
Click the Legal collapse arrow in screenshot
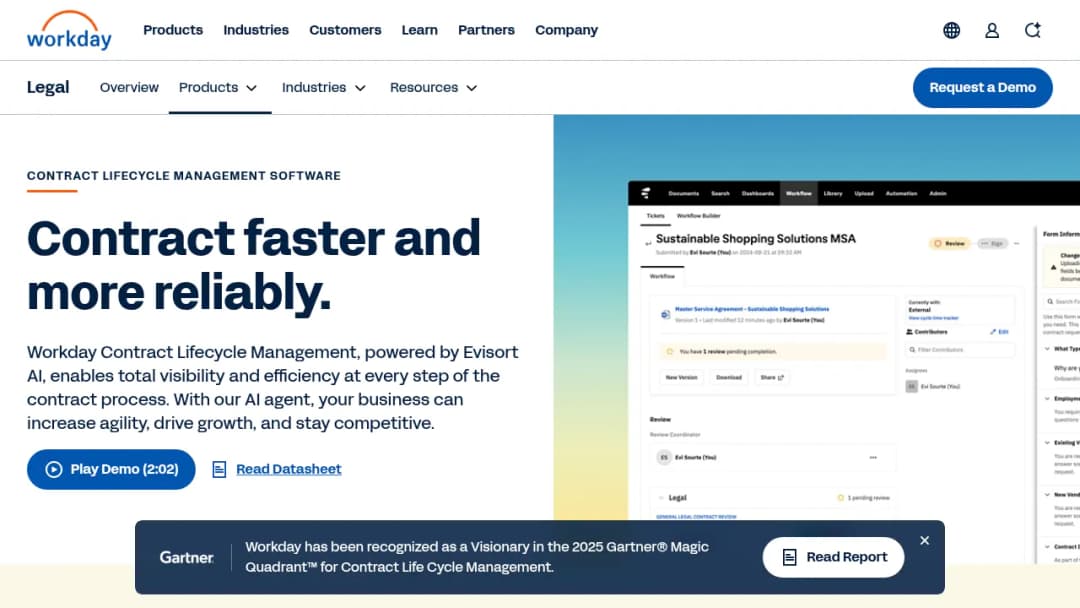[661, 498]
